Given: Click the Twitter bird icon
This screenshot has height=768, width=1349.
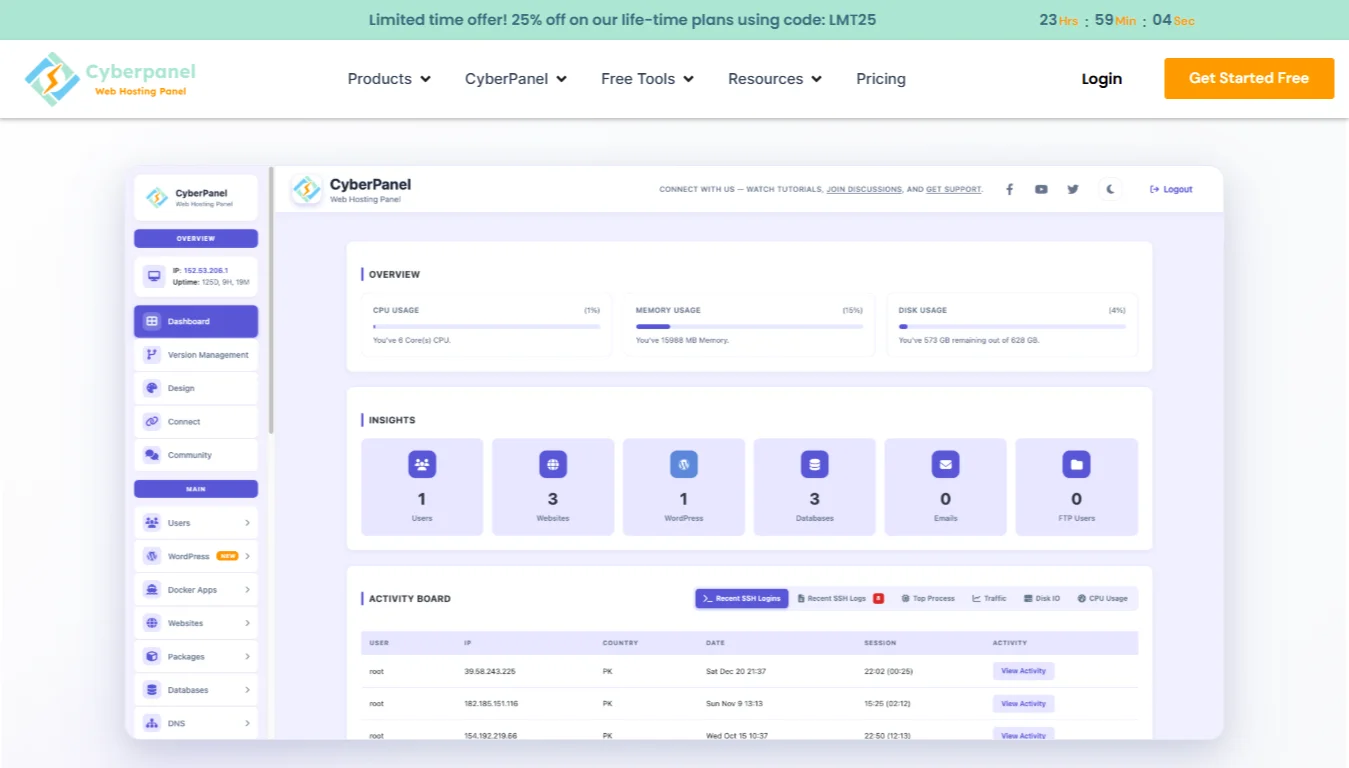Looking at the screenshot, I should click(1073, 189).
